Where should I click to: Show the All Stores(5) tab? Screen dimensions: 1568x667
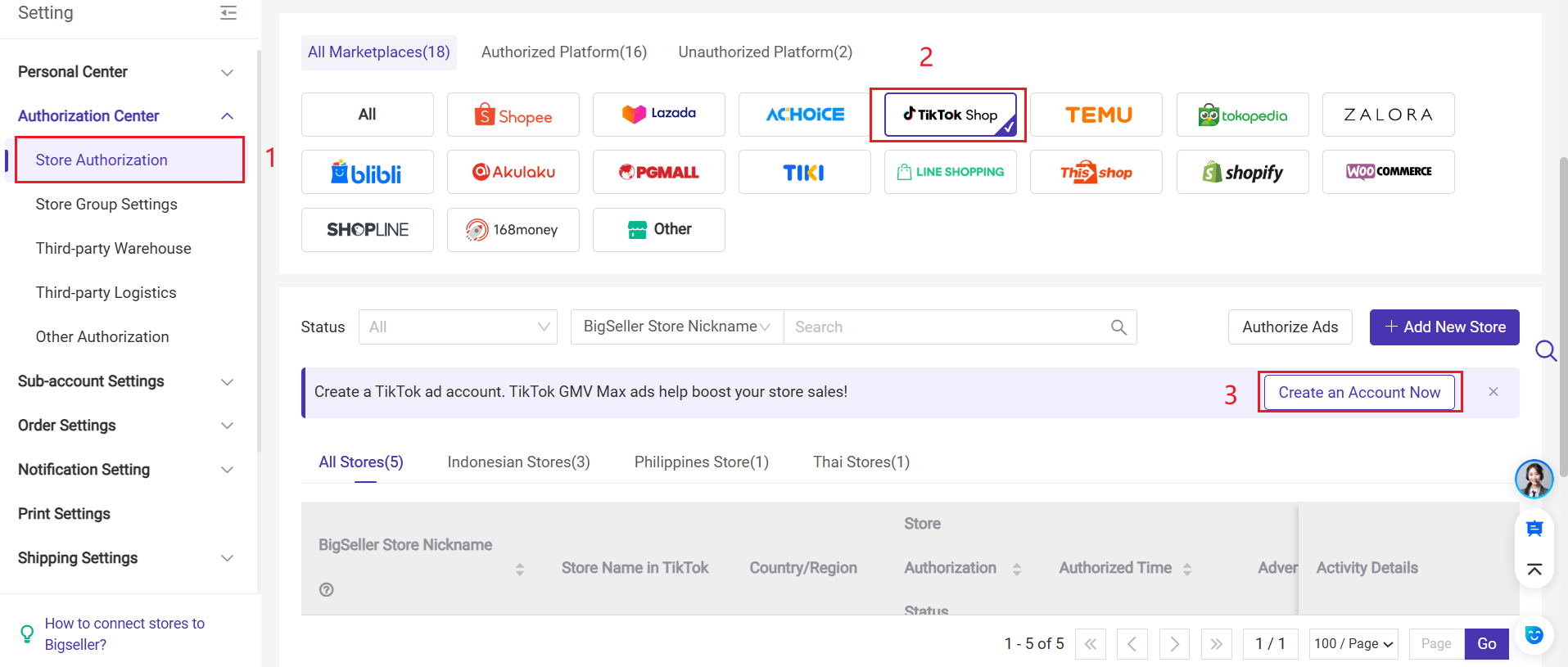pyautogui.click(x=361, y=462)
